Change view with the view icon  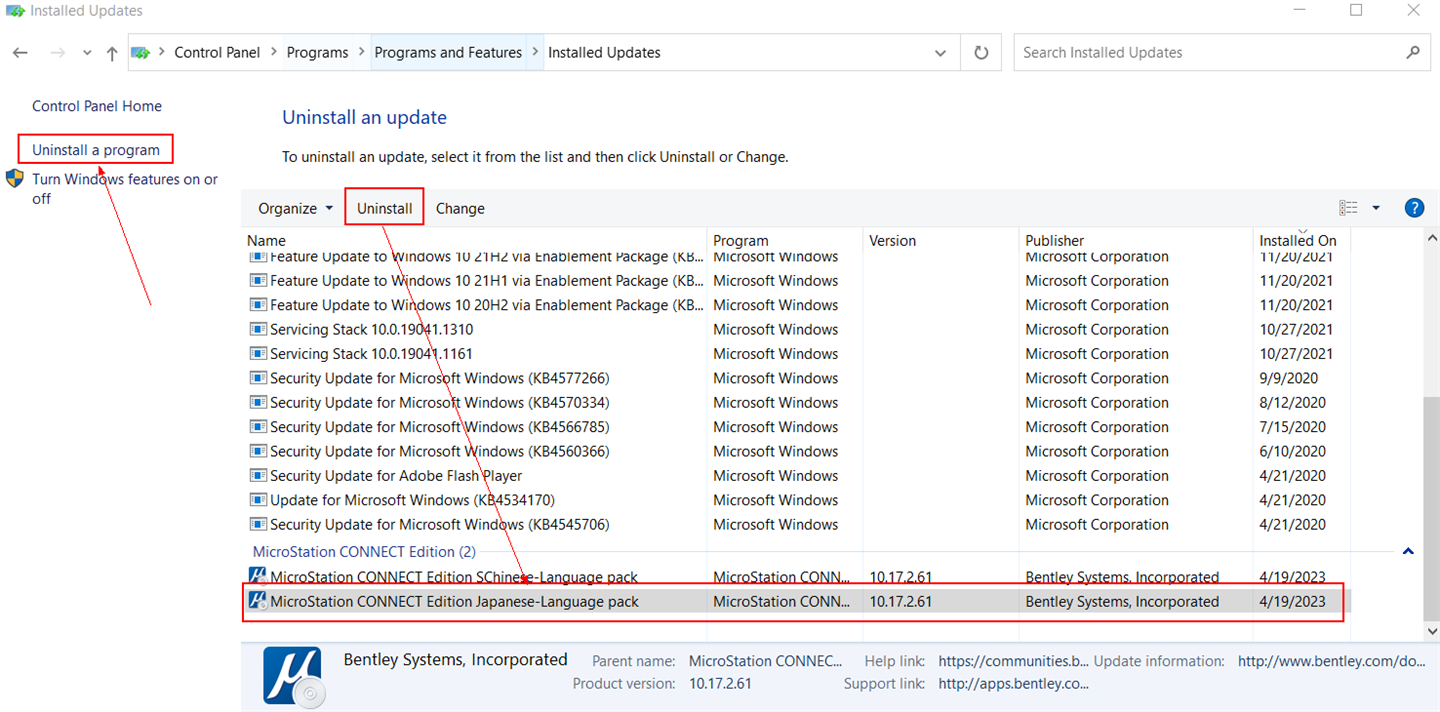(1348, 208)
